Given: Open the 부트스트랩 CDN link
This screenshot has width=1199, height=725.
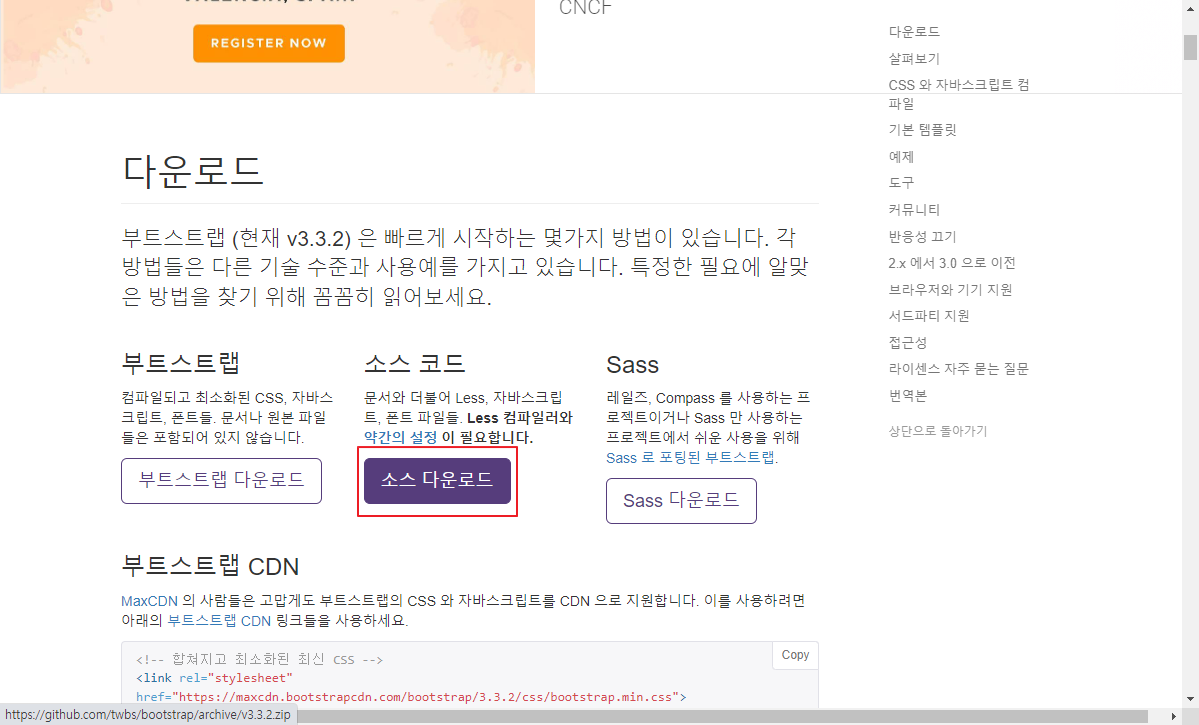Looking at the screenshot, I should click(x=219, y=621).
